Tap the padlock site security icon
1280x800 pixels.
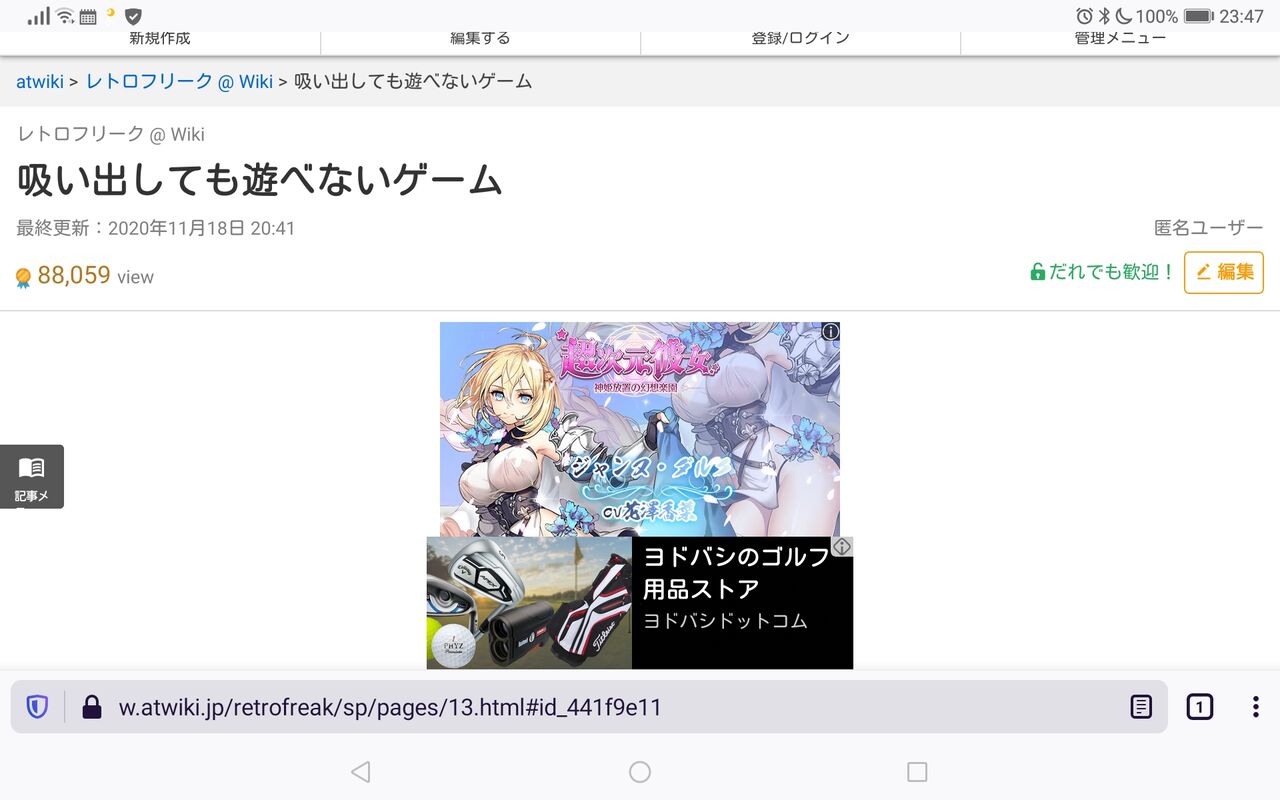pyautogui.click(x=92, y=708)
